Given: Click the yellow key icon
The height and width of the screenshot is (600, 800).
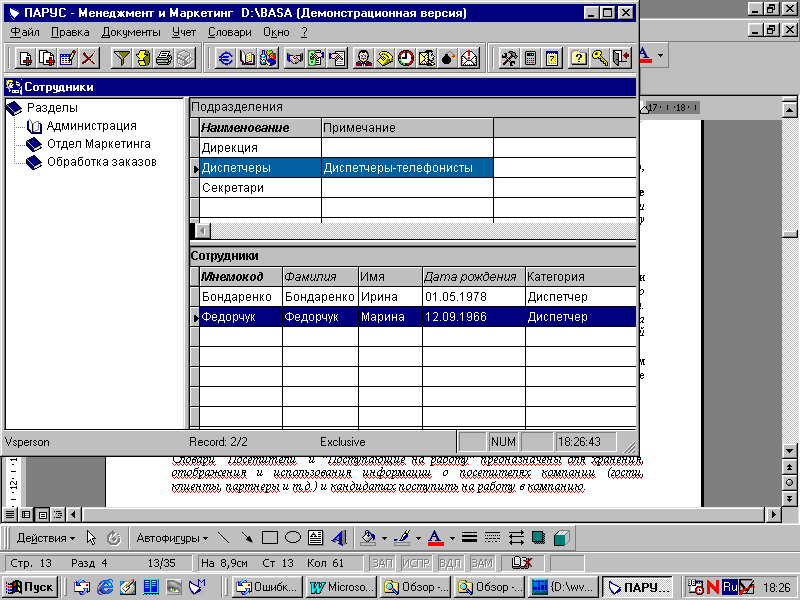Looking at the screenshot, I should click(x=600, y=58).
